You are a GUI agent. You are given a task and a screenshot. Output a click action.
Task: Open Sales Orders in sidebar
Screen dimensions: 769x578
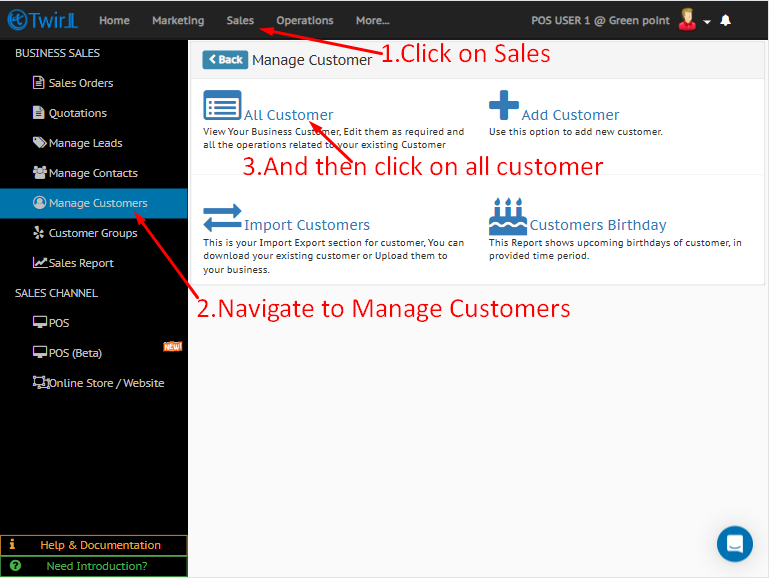coord(81,83)
